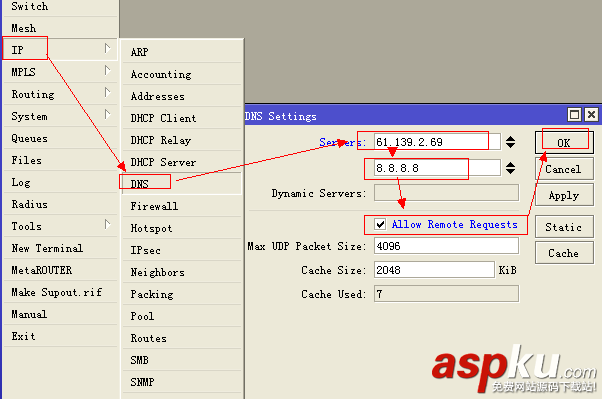Select Make Supout.rif

pyautogui.click(x=60, y=292)
